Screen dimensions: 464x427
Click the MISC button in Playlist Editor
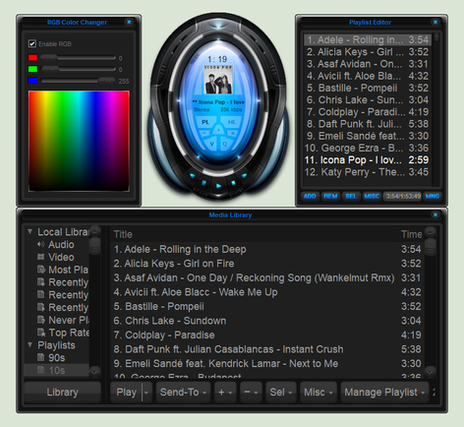point(372,196)
